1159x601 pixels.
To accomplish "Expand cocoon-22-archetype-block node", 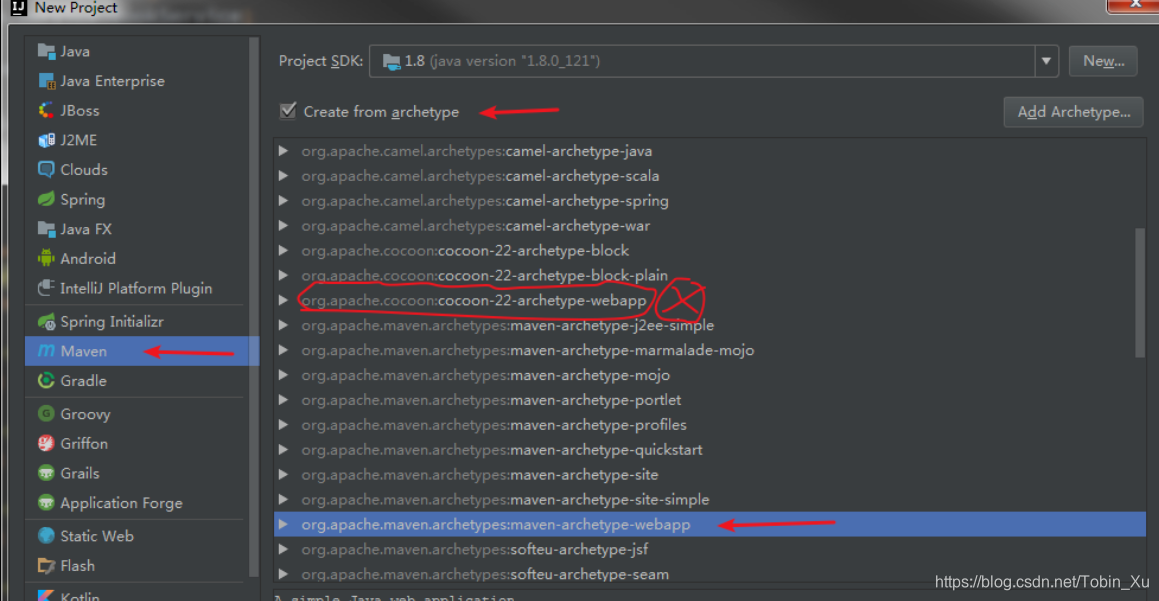I will [283, 251].
